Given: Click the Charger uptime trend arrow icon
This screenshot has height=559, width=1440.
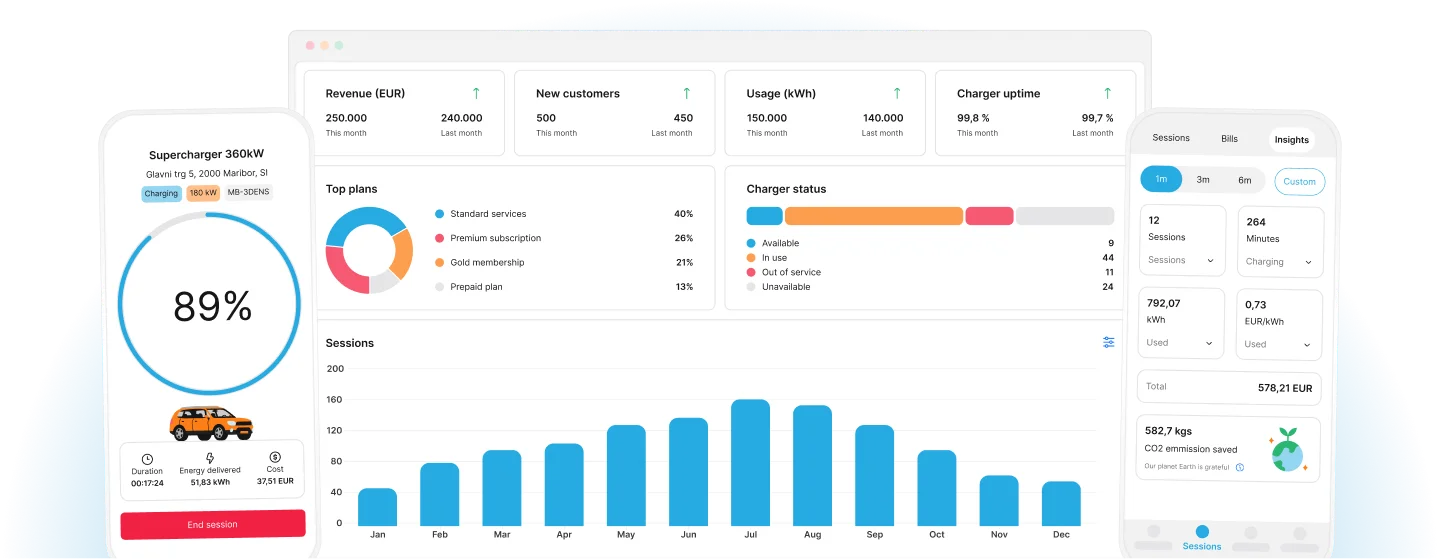Looking at the screenshot, I should 1107,93.
